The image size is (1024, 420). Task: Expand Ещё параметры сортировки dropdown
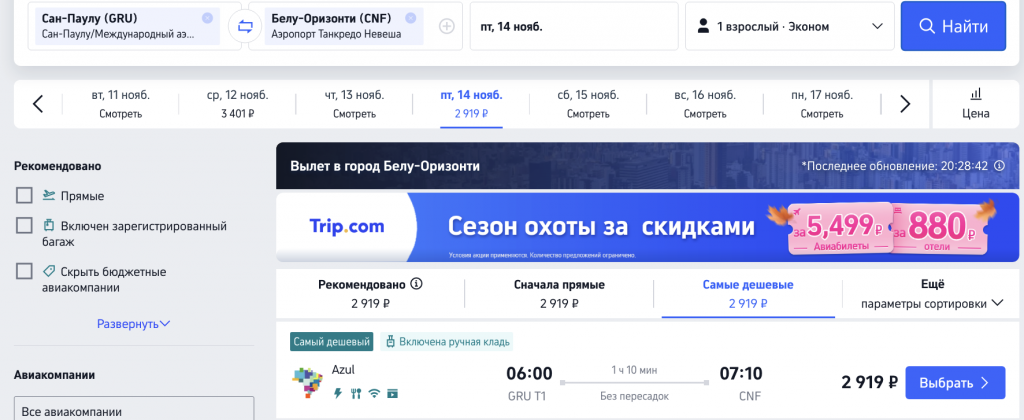pos(933,294)
